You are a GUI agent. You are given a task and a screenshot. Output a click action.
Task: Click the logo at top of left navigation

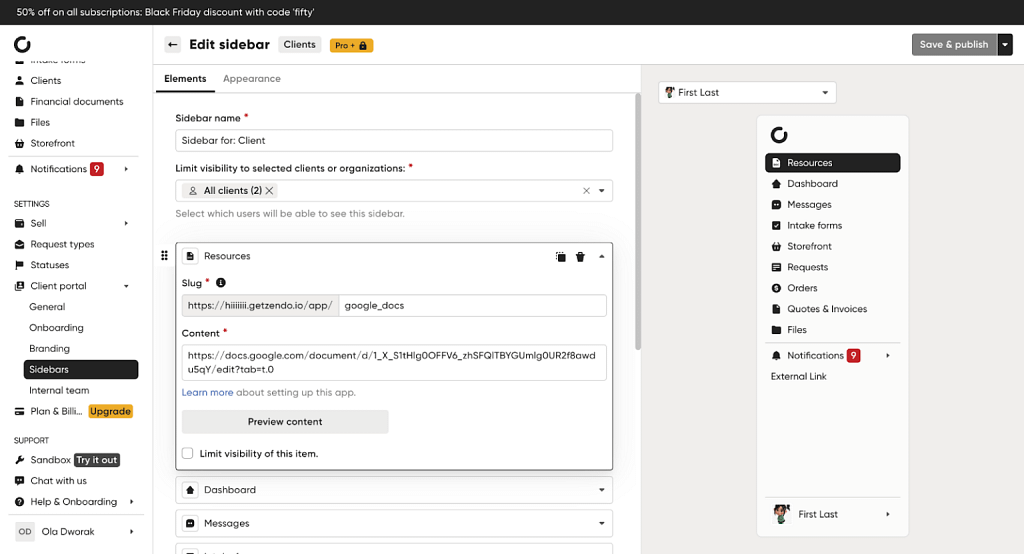coord(22,44)
